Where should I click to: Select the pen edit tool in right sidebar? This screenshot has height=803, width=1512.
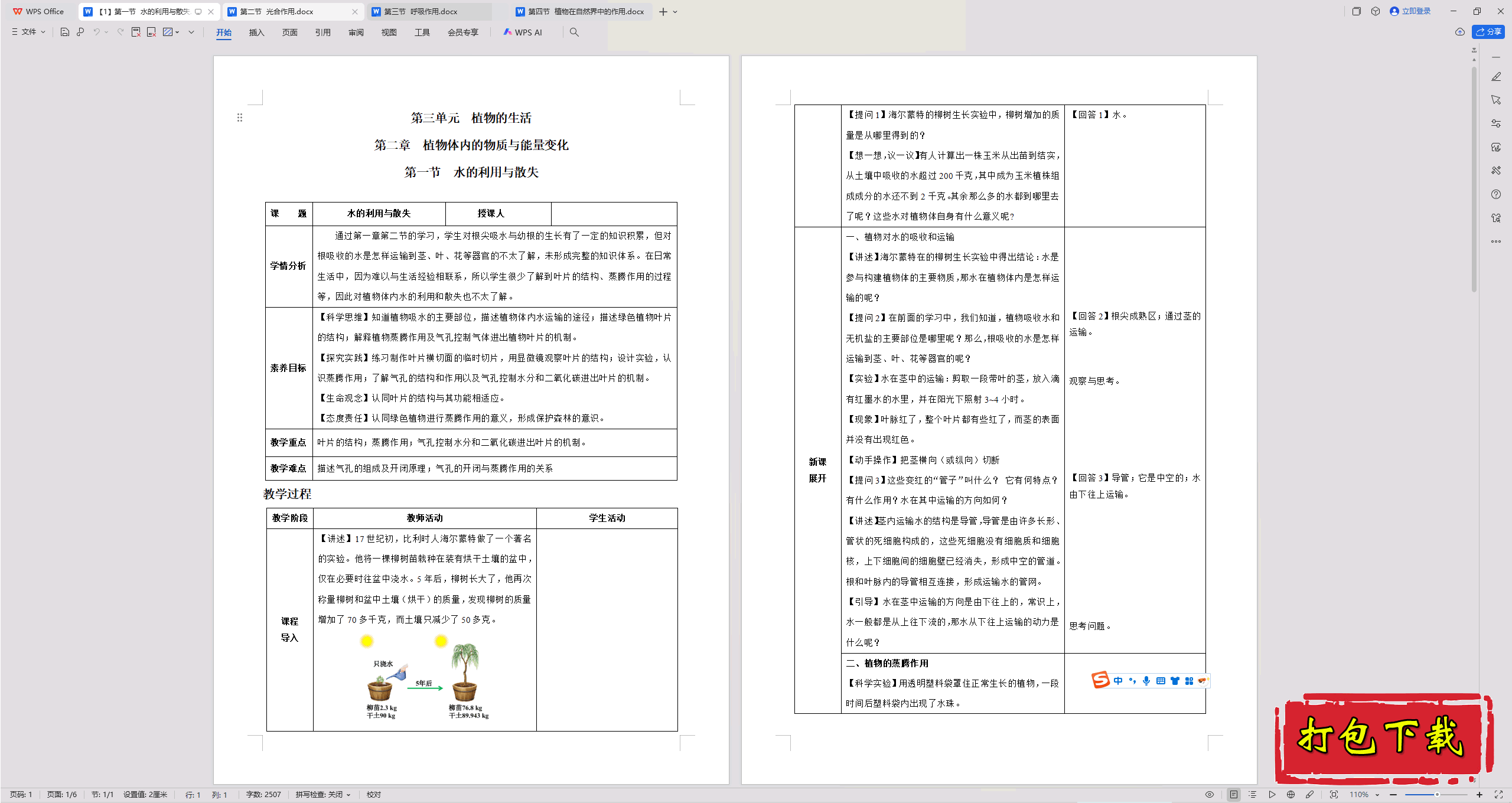point(1496,77)
